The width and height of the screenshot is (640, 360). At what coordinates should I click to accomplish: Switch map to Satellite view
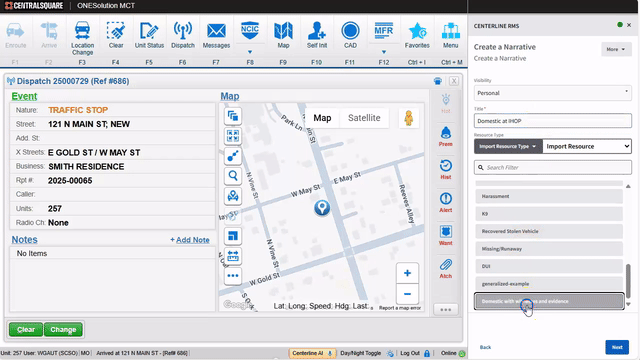[364, 118]
